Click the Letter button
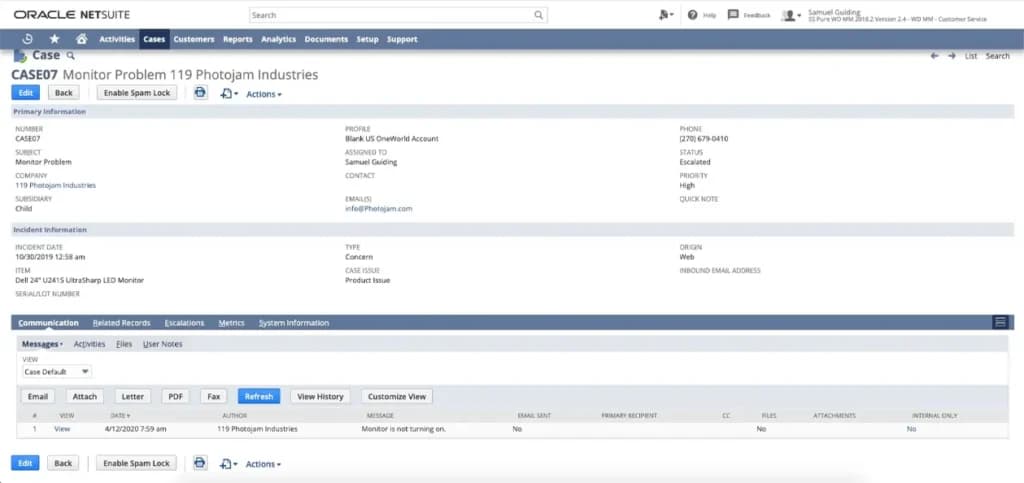This screenshot has width=1024, height=483. tap(133, 396)
